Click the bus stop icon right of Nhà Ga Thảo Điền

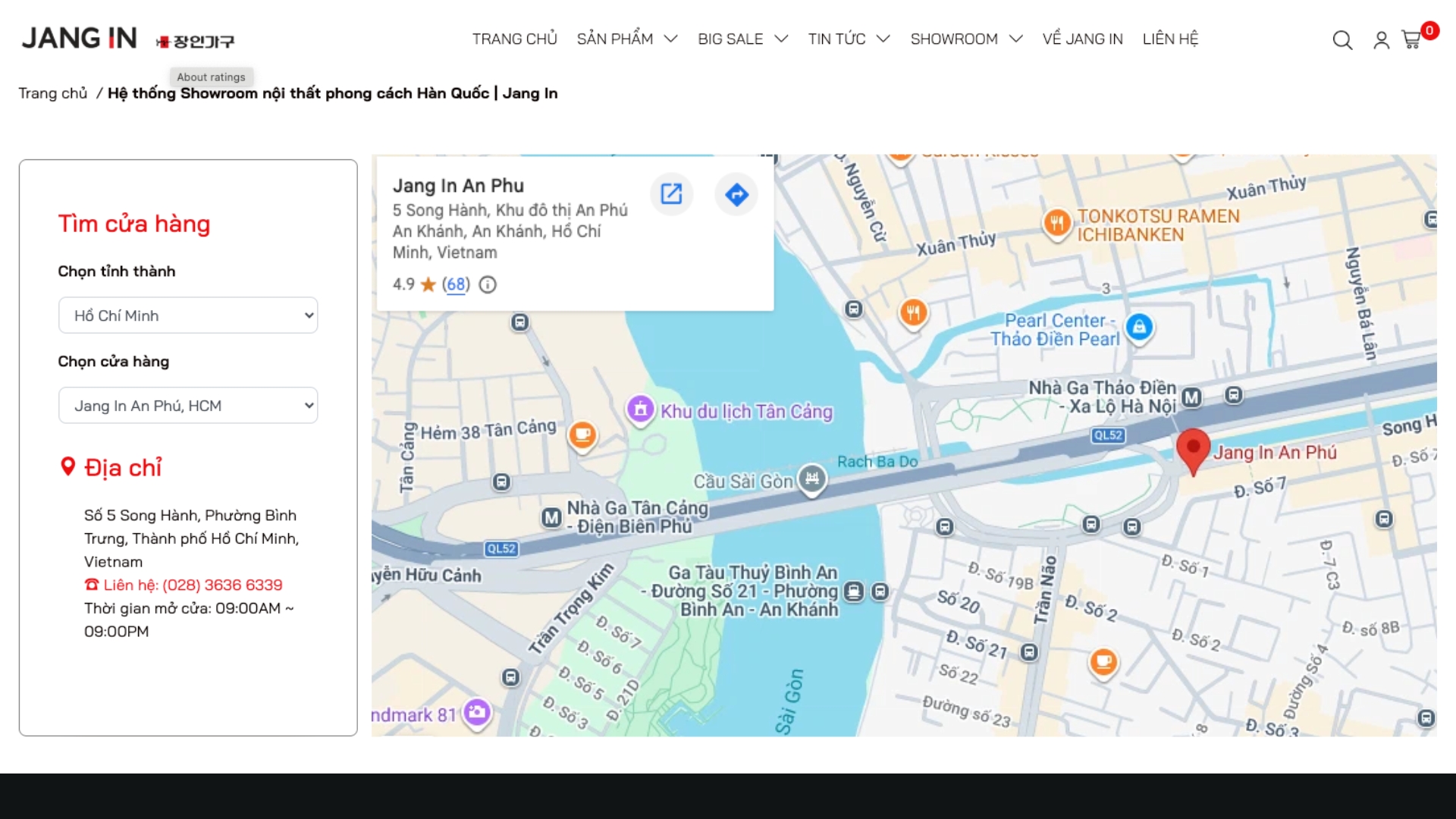point(1234,395)
